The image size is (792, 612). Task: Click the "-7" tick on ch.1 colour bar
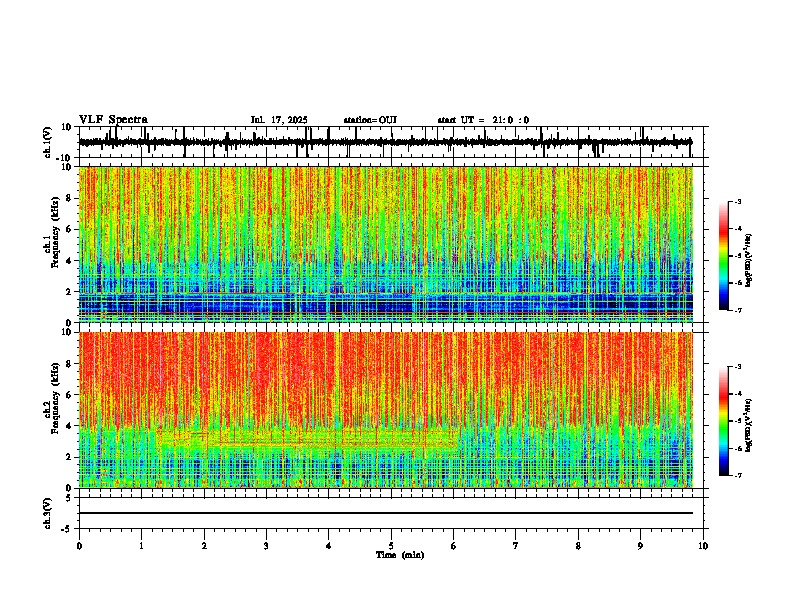738,310
